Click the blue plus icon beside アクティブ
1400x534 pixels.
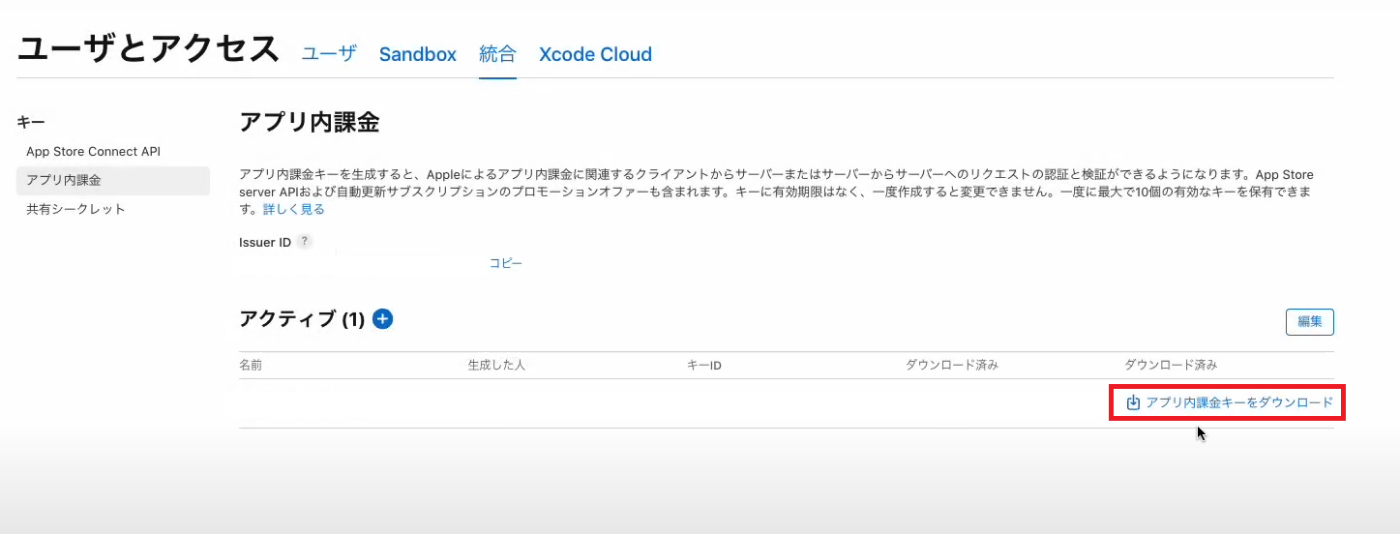(x=383, y=319)
